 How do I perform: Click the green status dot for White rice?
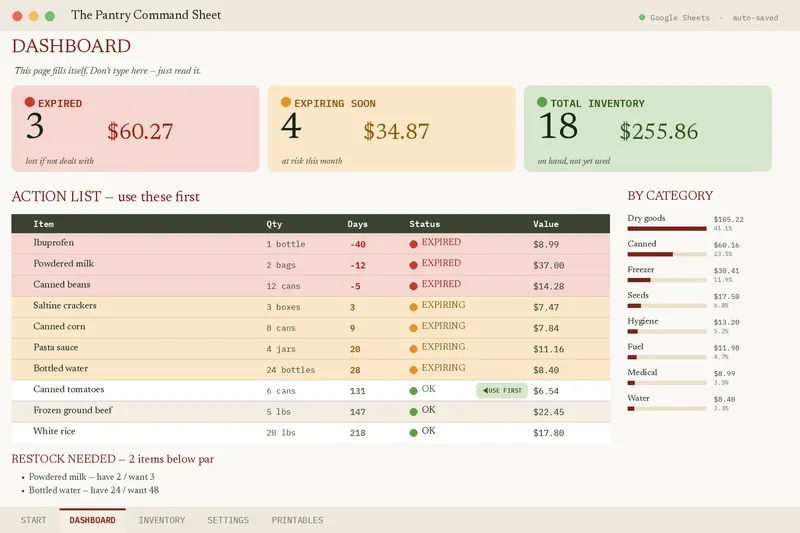pos(413,433)
